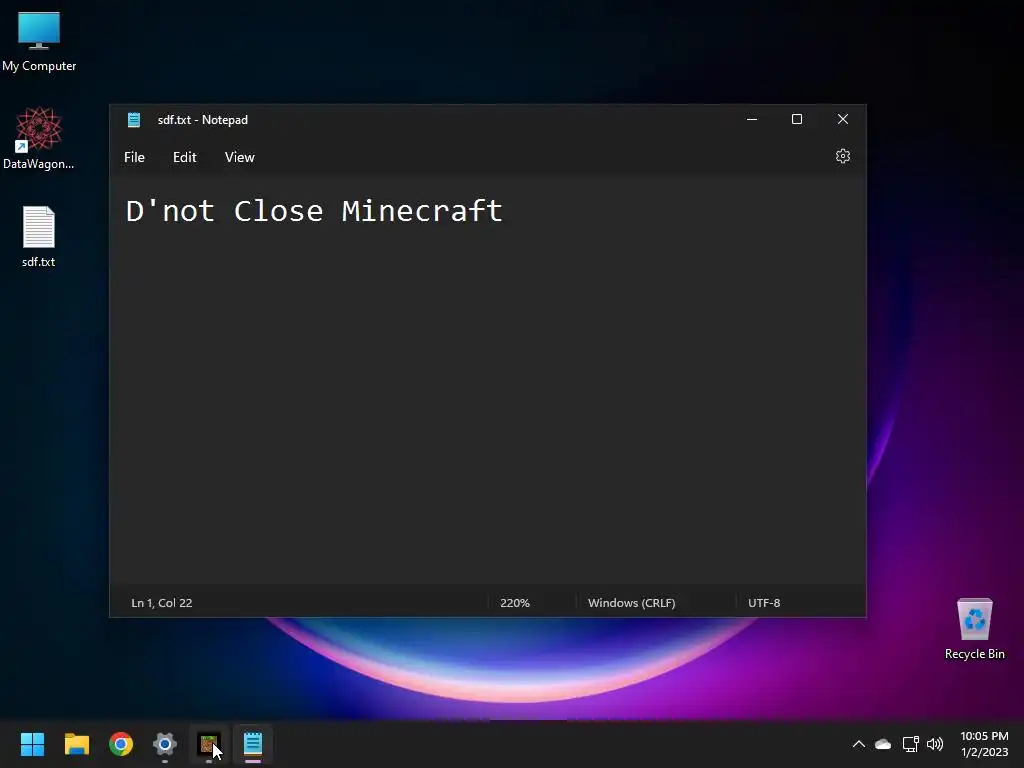Image resolution: width=1024 pixels, height=768 pixels.
Task: Click 'Windows (CRLF)' line ending indicator
Action: coord(632,603)
